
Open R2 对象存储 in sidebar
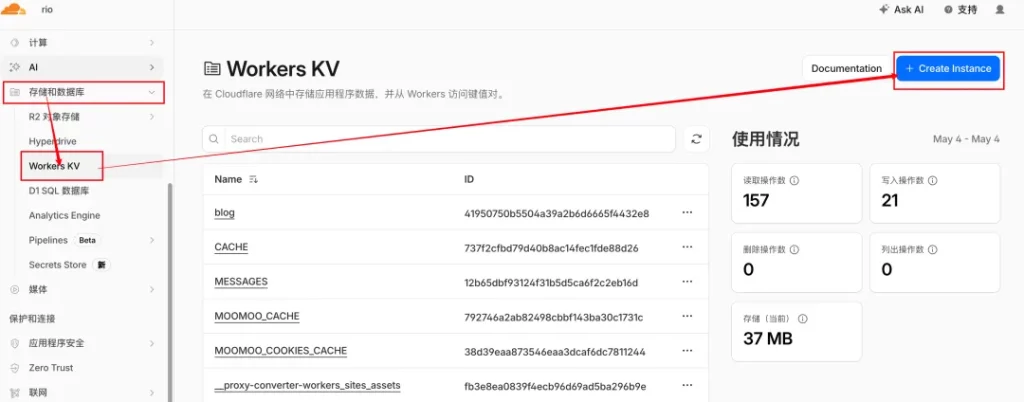click(54, 117)
